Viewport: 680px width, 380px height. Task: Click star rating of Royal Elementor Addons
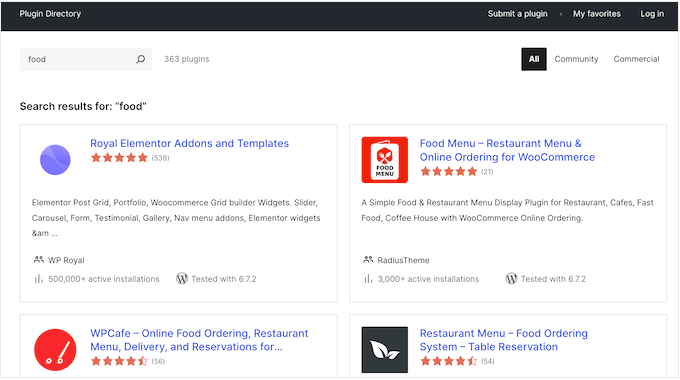pyautogui.click(x=119, y=158)
